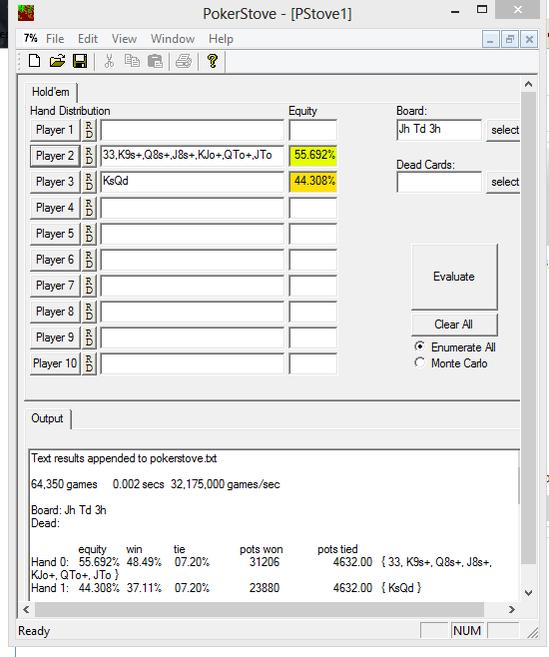549x657 pixels.
Task: Click the Copy toolbar icon
Action: tap(132, 61)
